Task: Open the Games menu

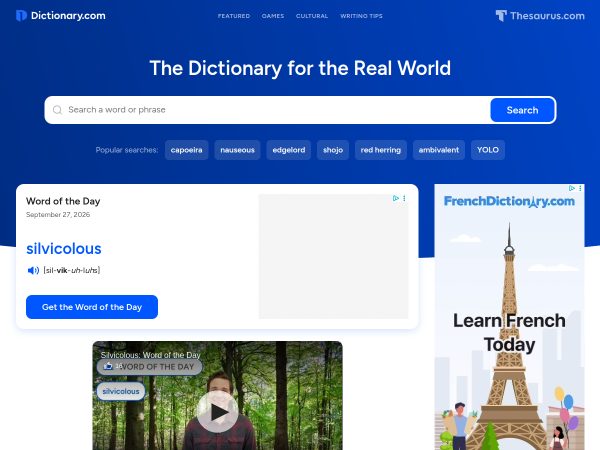Action: (x=273, y=16)
